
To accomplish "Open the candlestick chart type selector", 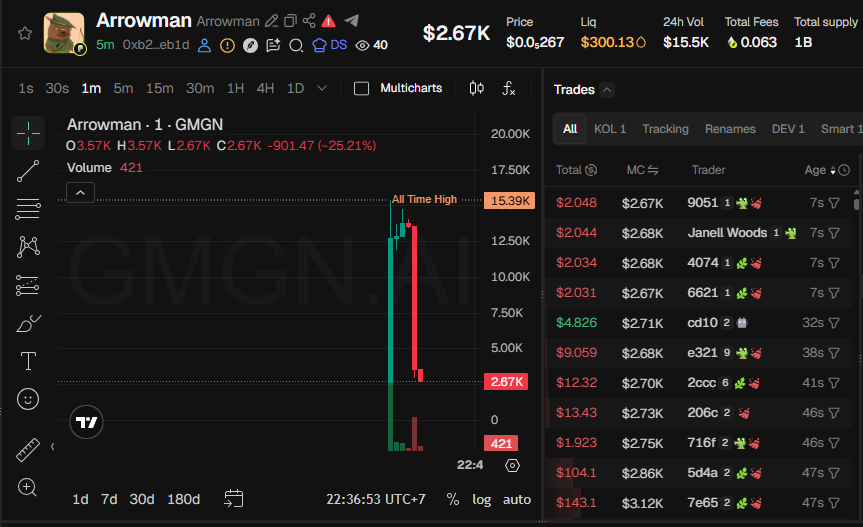I will pyautogui.click(x=477, y=88).
